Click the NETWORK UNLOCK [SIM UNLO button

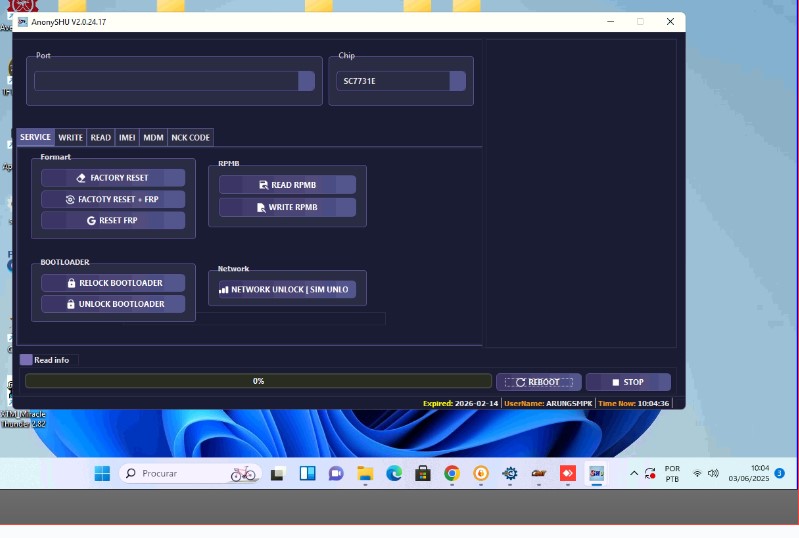pos(287,289)
